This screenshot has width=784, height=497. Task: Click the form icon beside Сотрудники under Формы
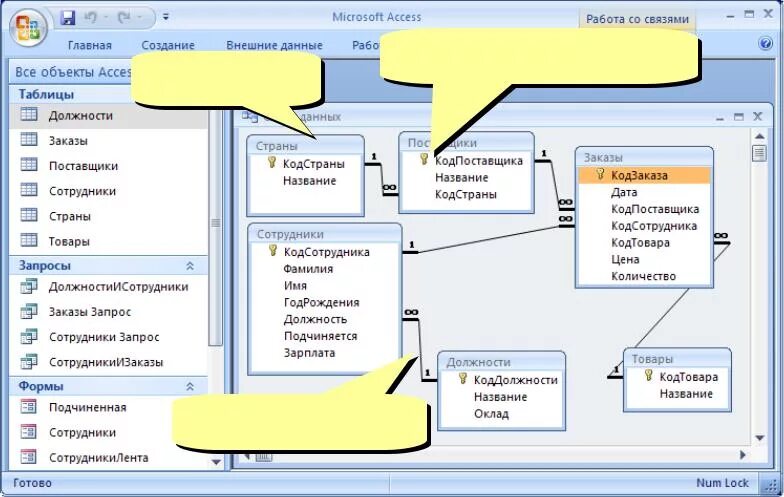(28, 432)
